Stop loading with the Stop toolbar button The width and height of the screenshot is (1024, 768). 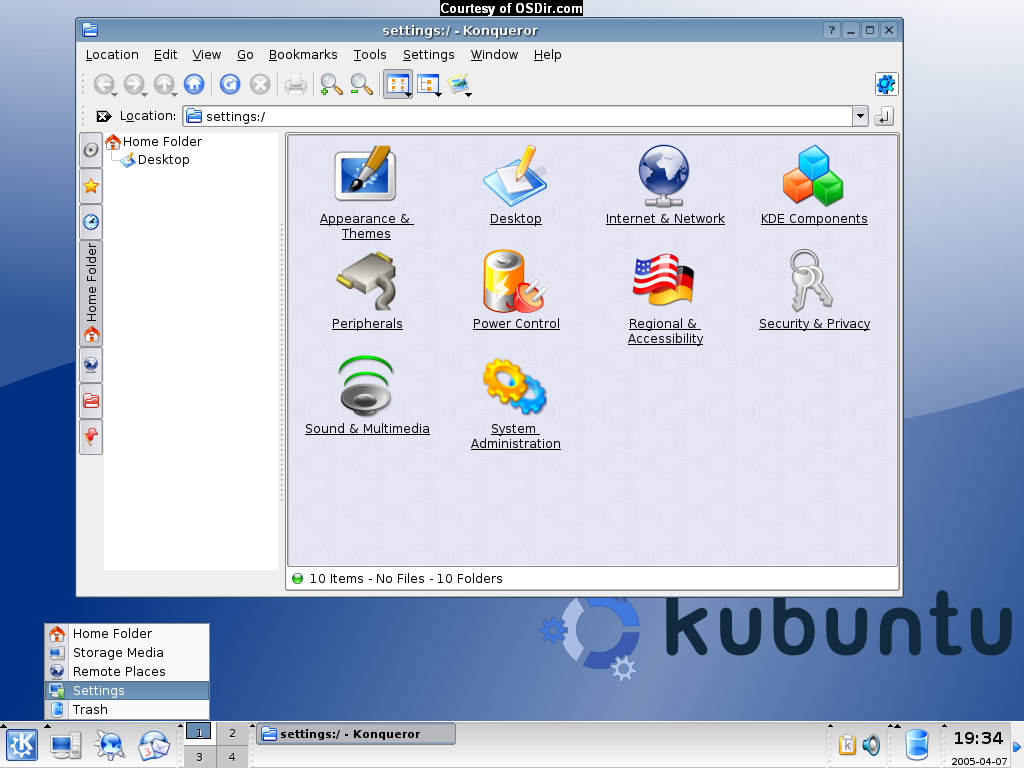click(x=260, y=84)
